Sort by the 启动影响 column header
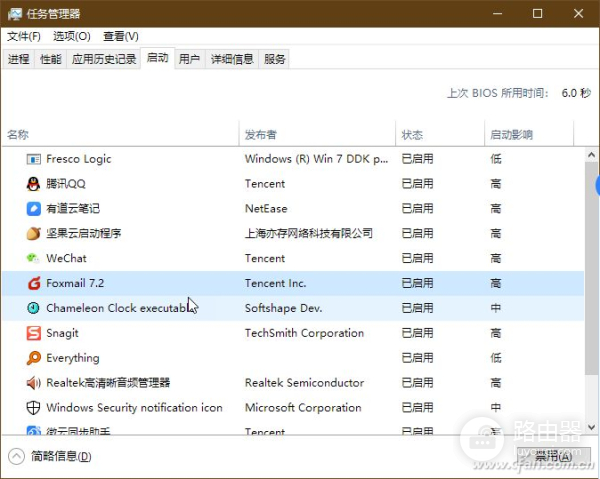The width and height of the screenshot is (600, 479). (x=529, y=134)
